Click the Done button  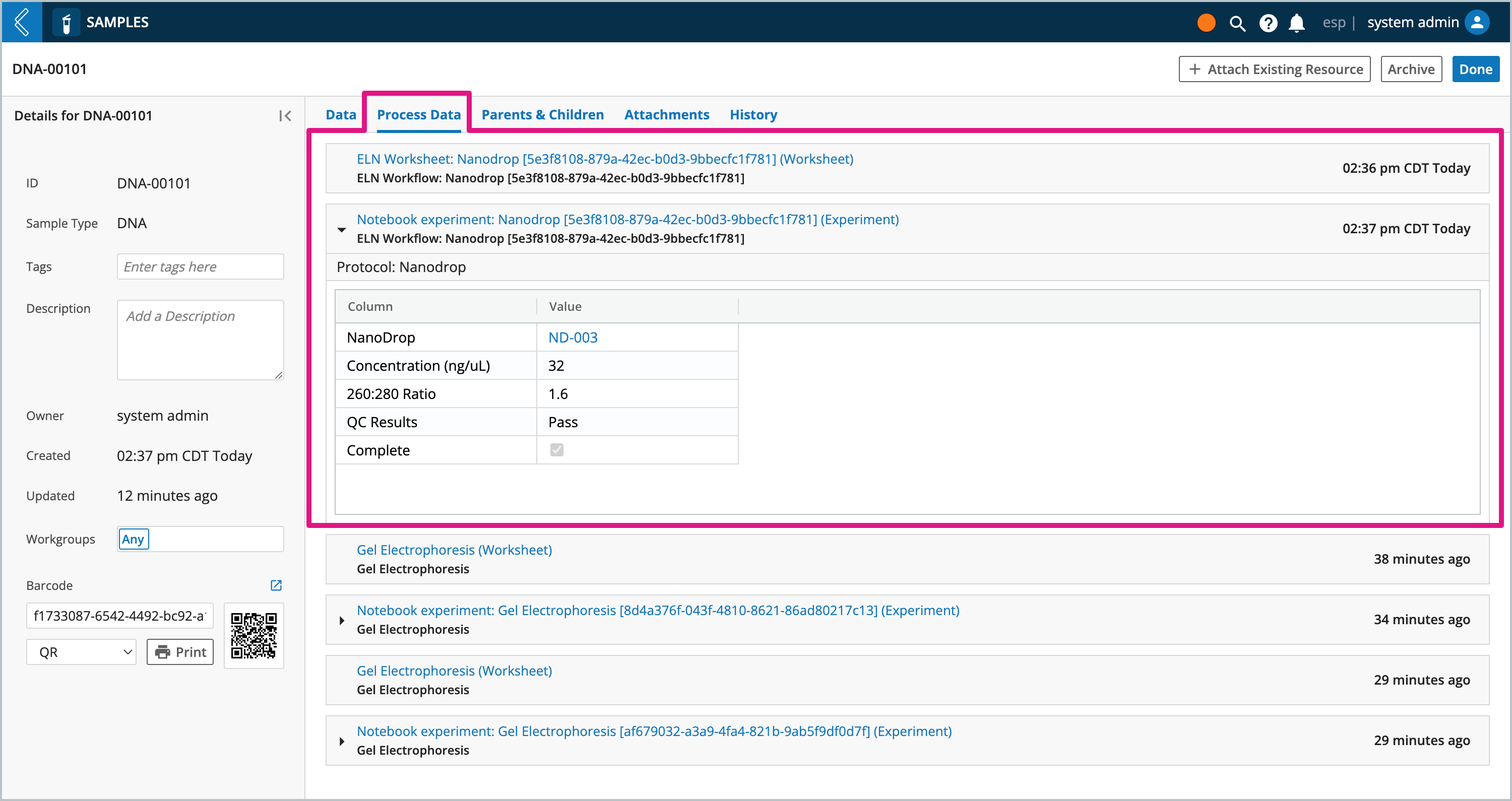[x=1476, y=69]
